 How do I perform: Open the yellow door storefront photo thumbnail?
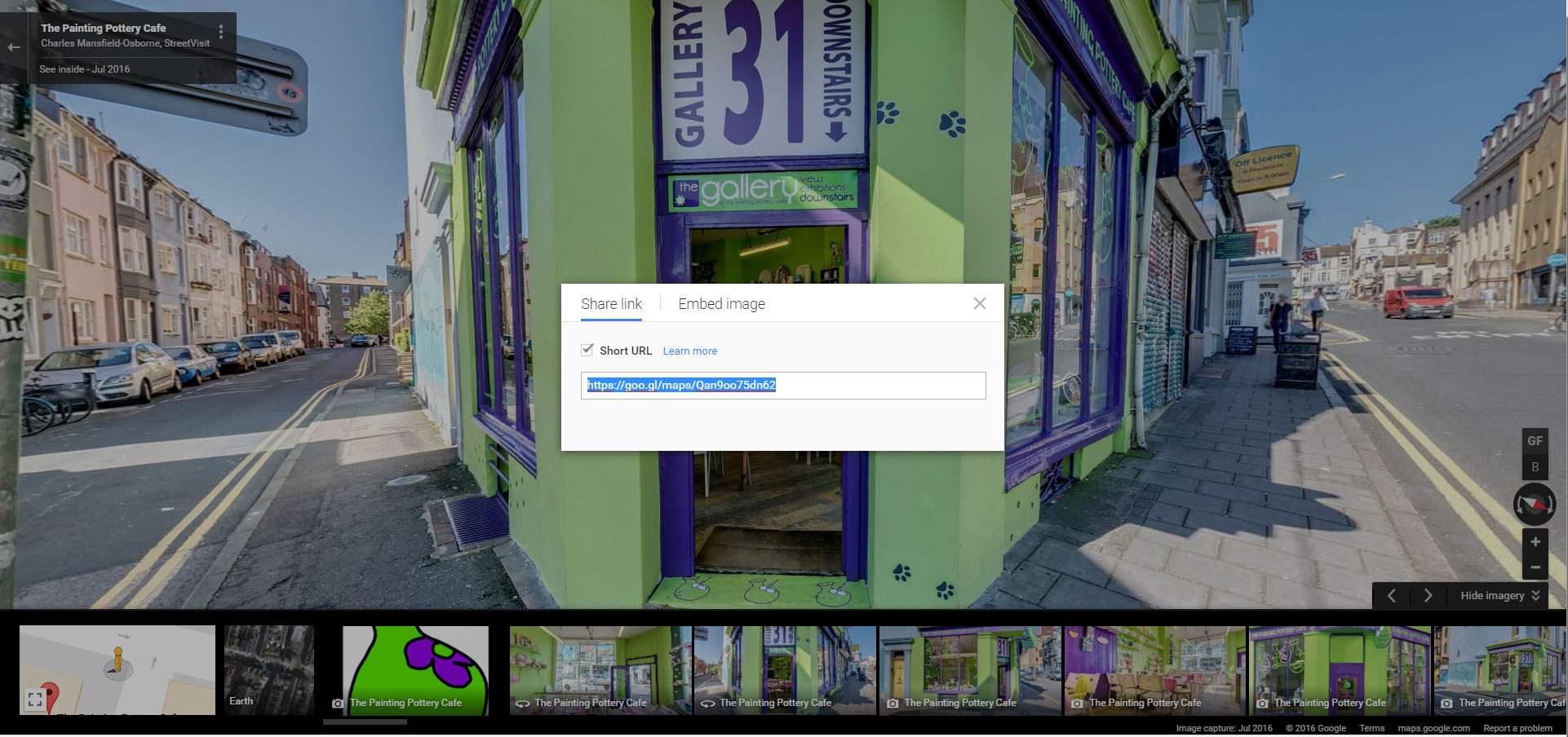970,670
